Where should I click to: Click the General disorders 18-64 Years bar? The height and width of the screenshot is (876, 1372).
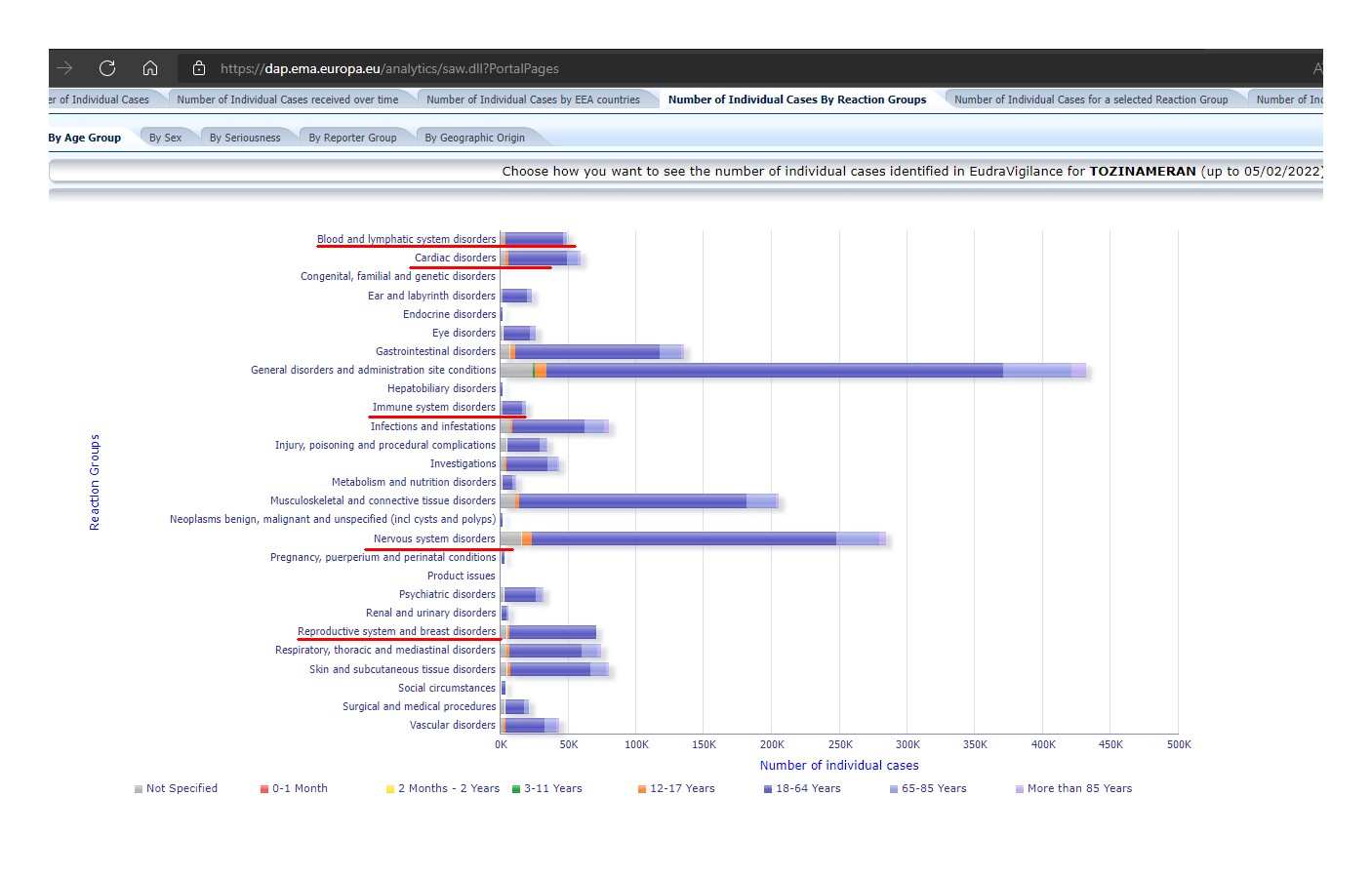(775, 371)
